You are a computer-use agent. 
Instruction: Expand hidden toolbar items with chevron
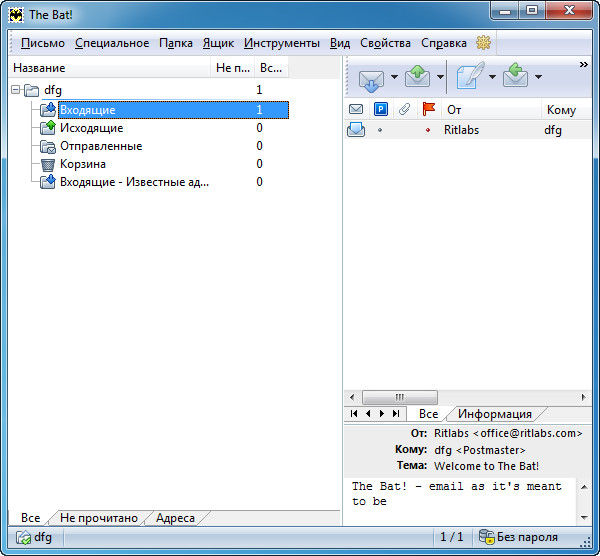click(x=584, y=64)
